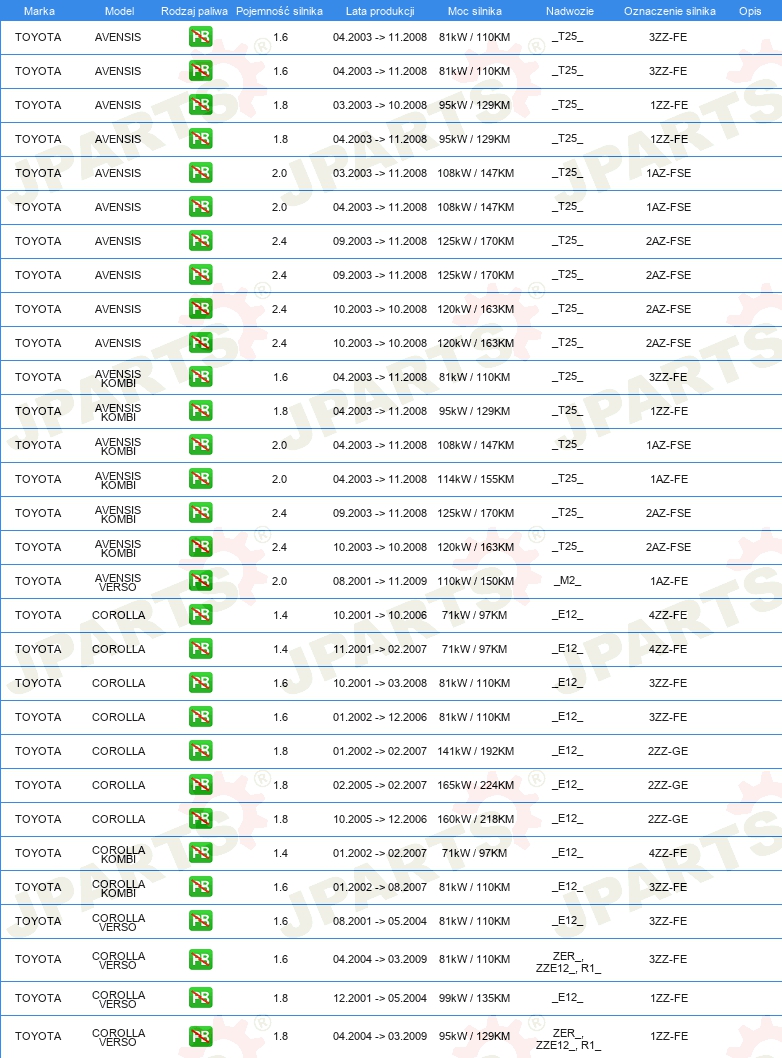Click the Nadwozie column header
Image resolution: width=782 pixels, height=1058 pixels.
(x=569, y=11)
